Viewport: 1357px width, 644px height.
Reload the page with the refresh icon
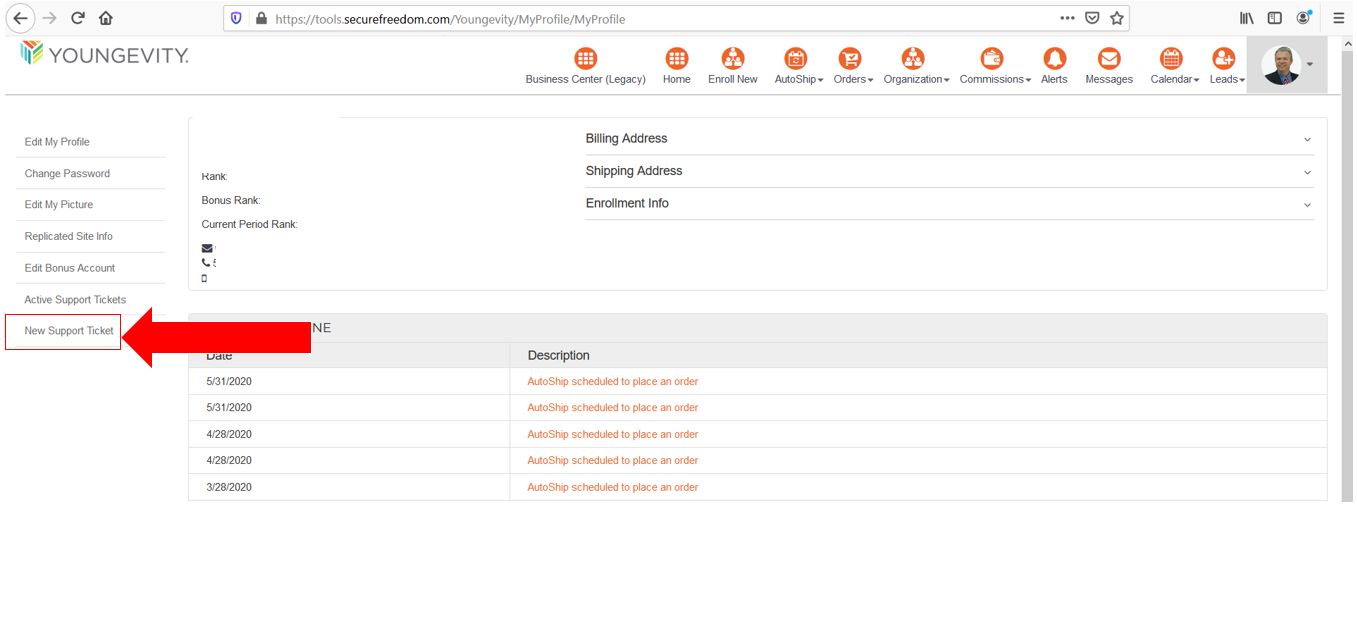(x=77, y=18)
